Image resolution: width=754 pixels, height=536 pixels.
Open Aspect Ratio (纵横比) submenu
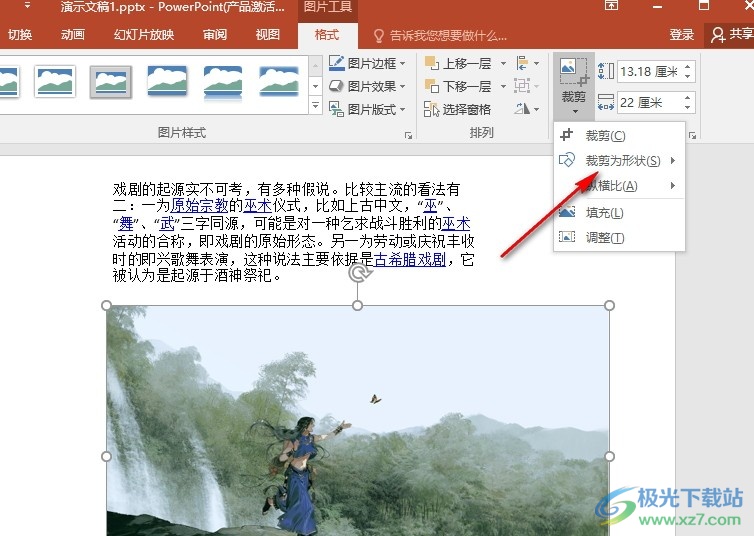[619, 186]
